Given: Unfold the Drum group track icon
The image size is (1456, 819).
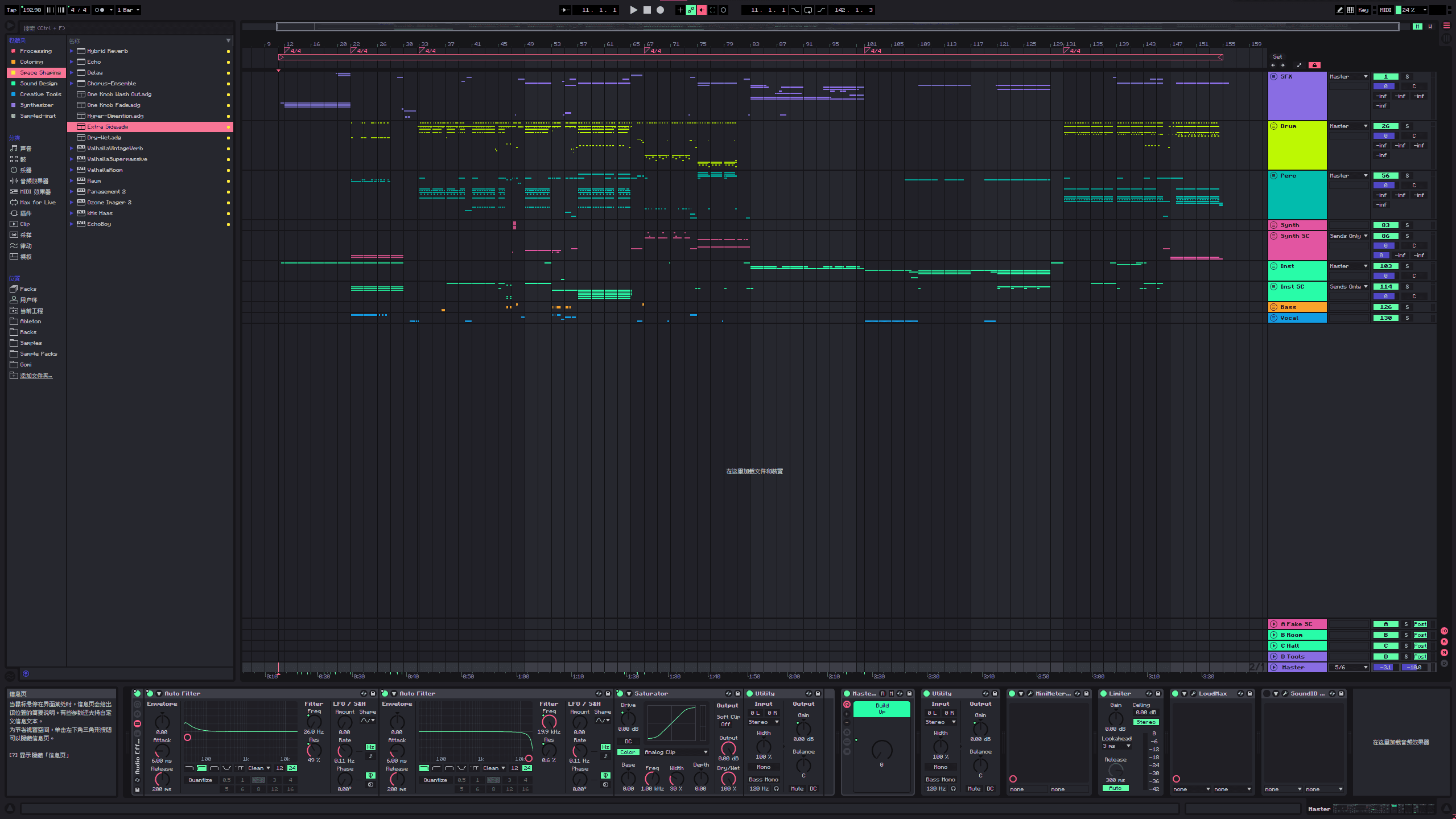Looking at the screenshot, I should click(x=1274, y=126).
